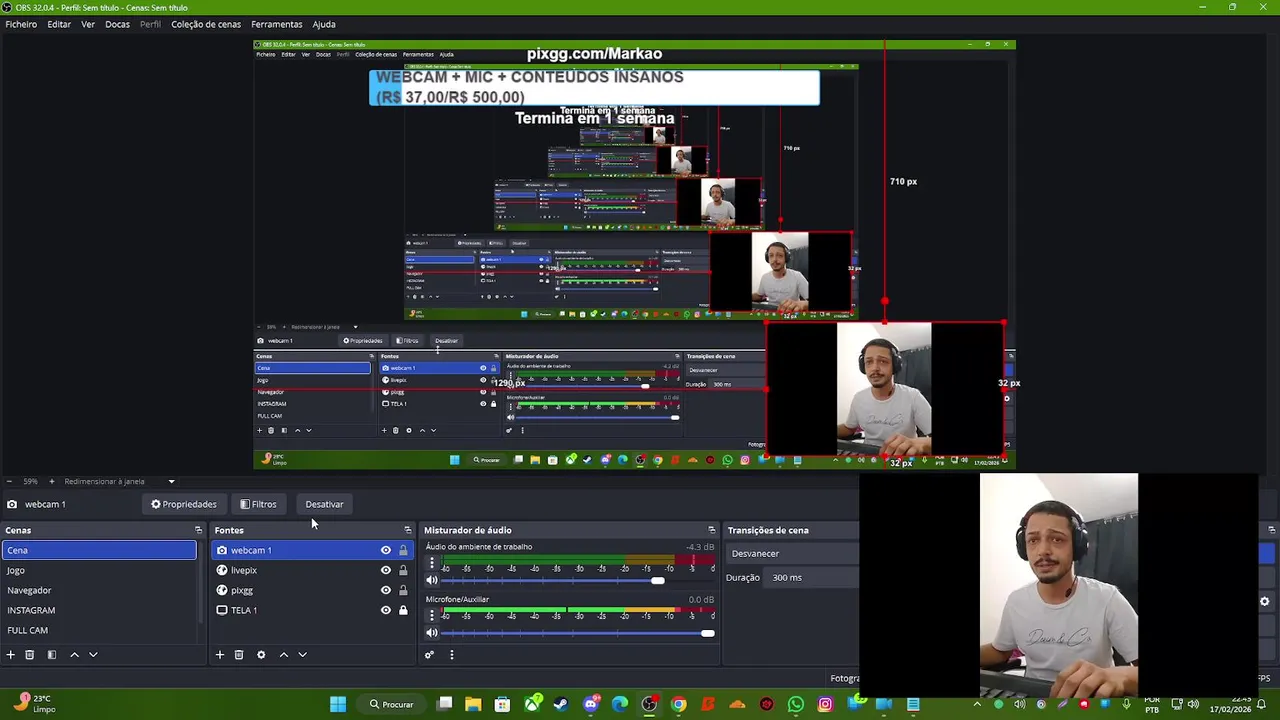Select the Navegador scene
This screenshot has width=1280, height=720.
(x=100, y=590)
